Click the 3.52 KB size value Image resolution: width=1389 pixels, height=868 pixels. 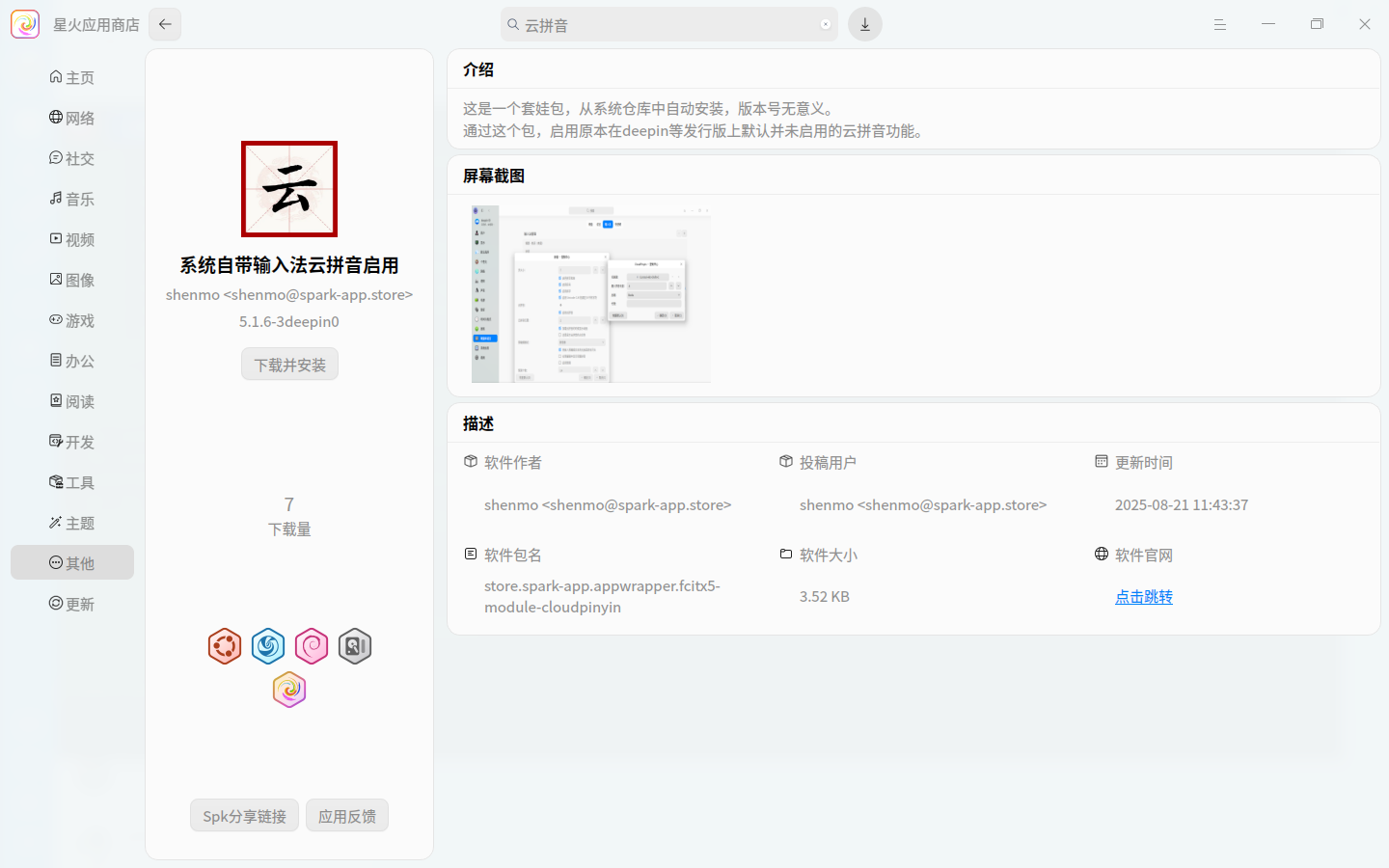pyautogui.click(x=825, y=597)
